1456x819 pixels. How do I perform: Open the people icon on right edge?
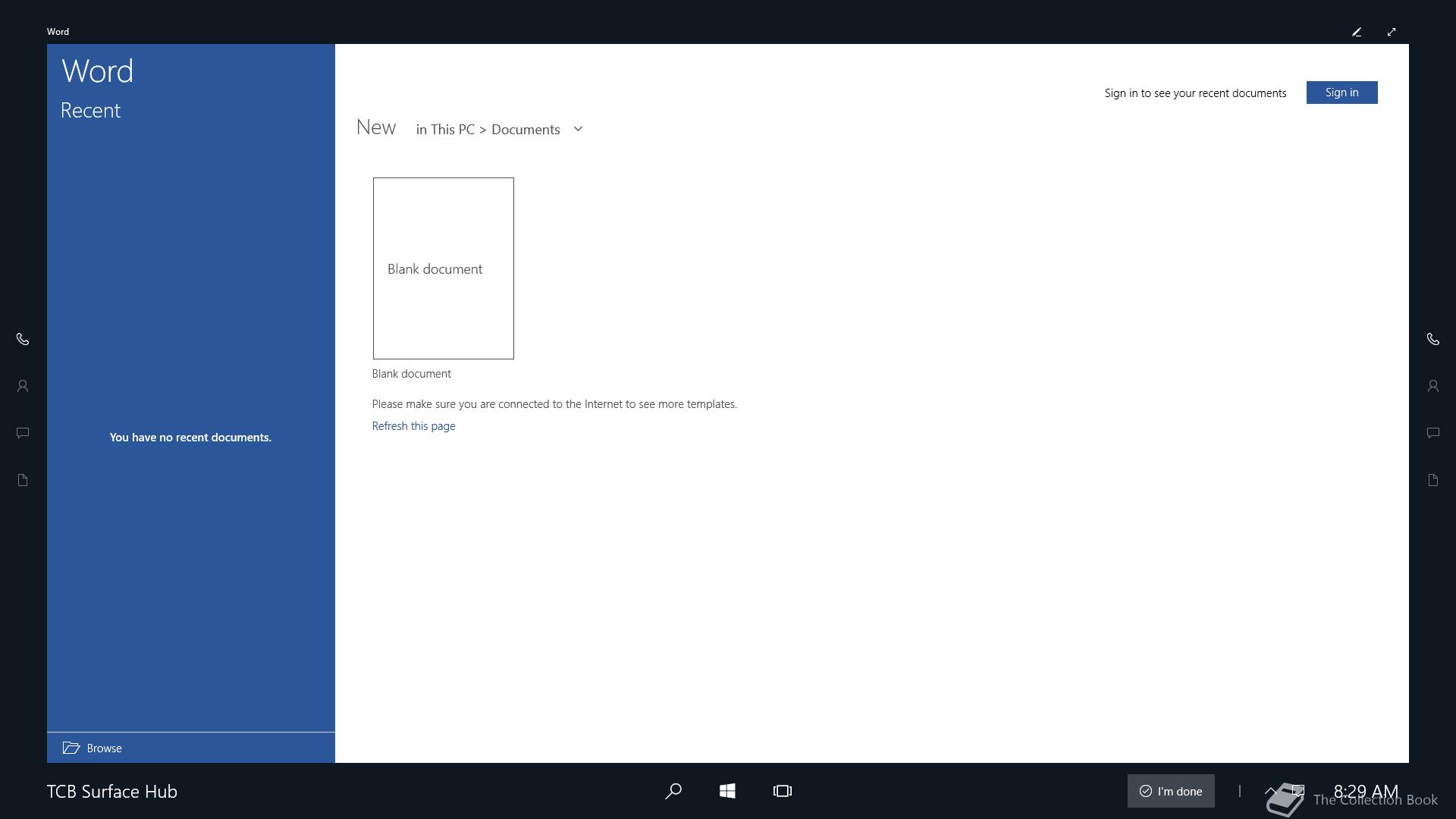1433,386
